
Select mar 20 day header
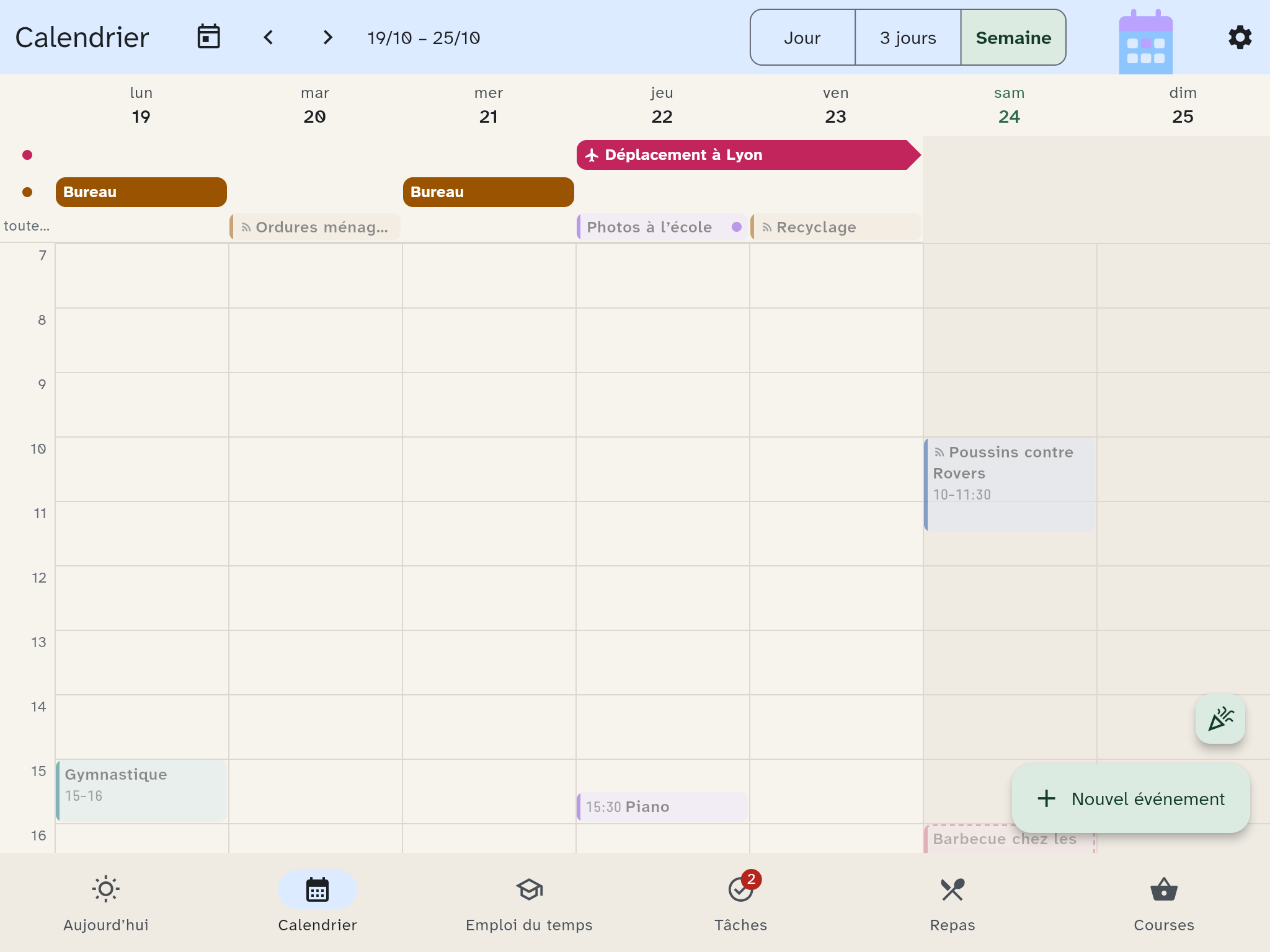pos(315,105)
